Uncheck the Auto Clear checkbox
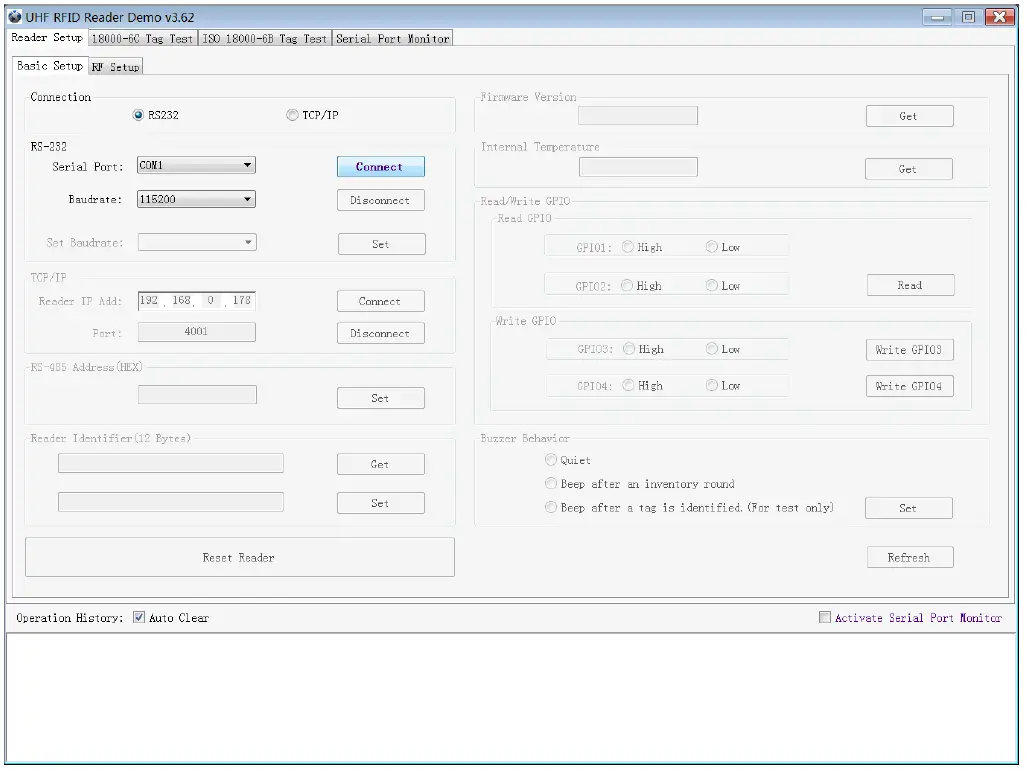The image size is (1028, 772). [x=138, y=617]
